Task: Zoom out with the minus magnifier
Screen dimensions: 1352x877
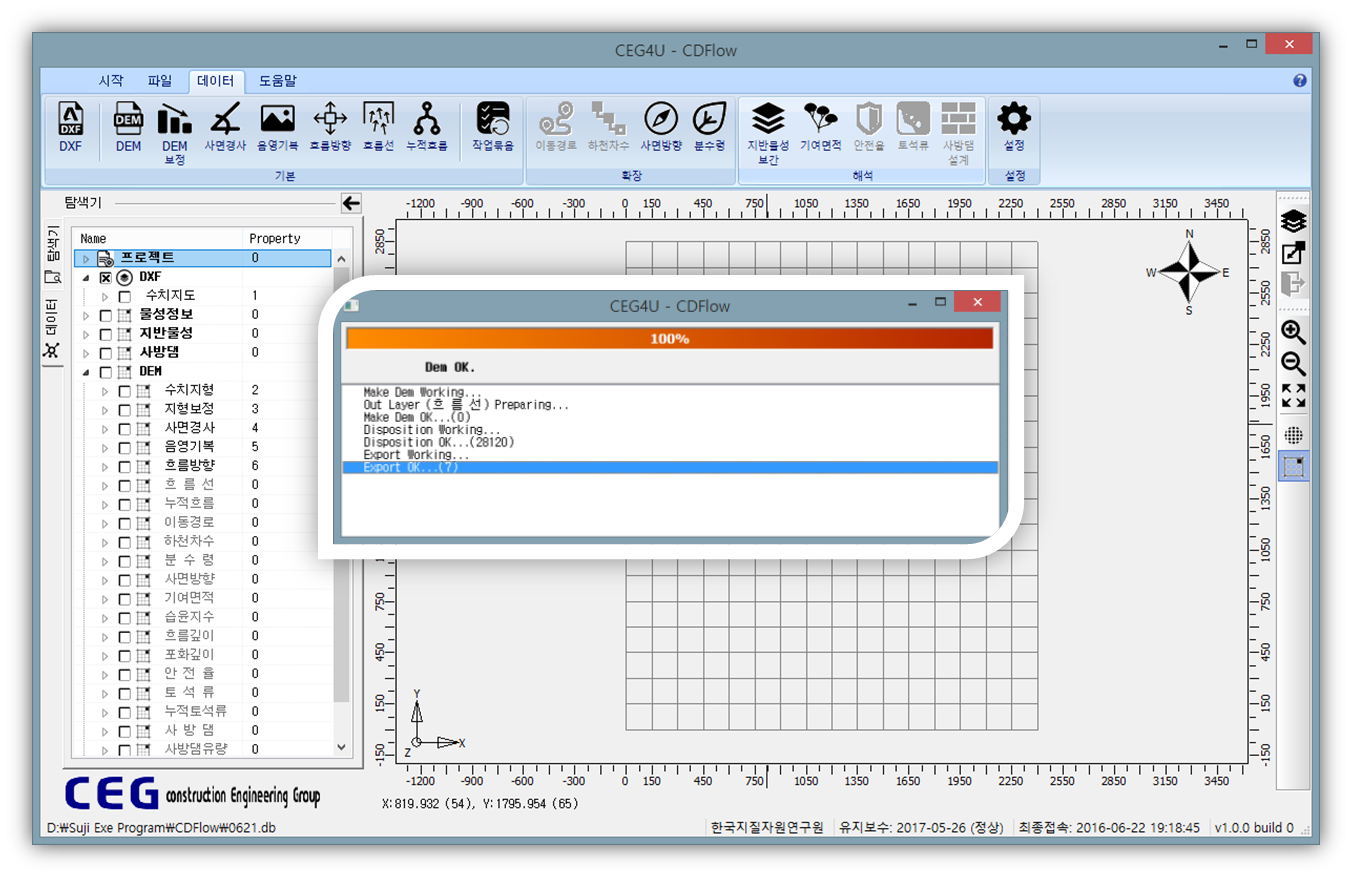Action: [1293, 363]
